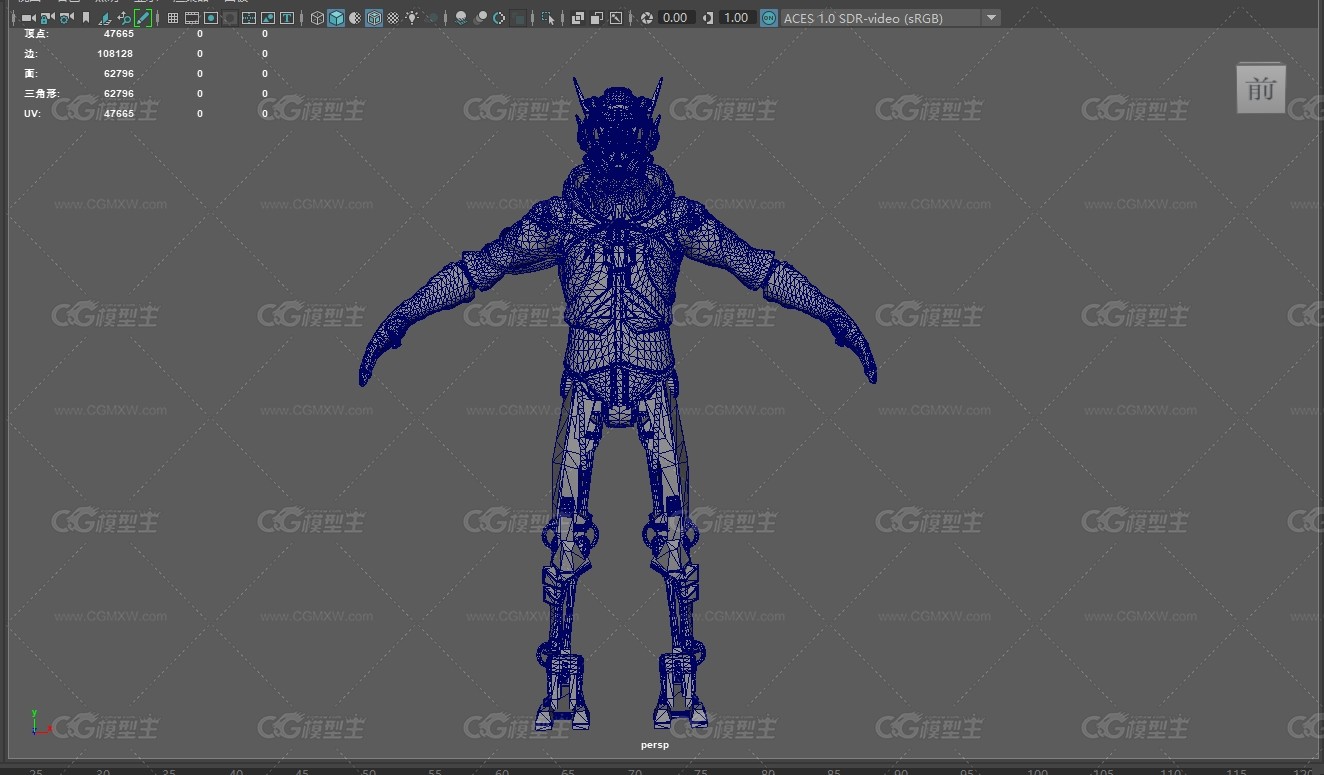Click the 边 count value 108128

click(115, 54)
